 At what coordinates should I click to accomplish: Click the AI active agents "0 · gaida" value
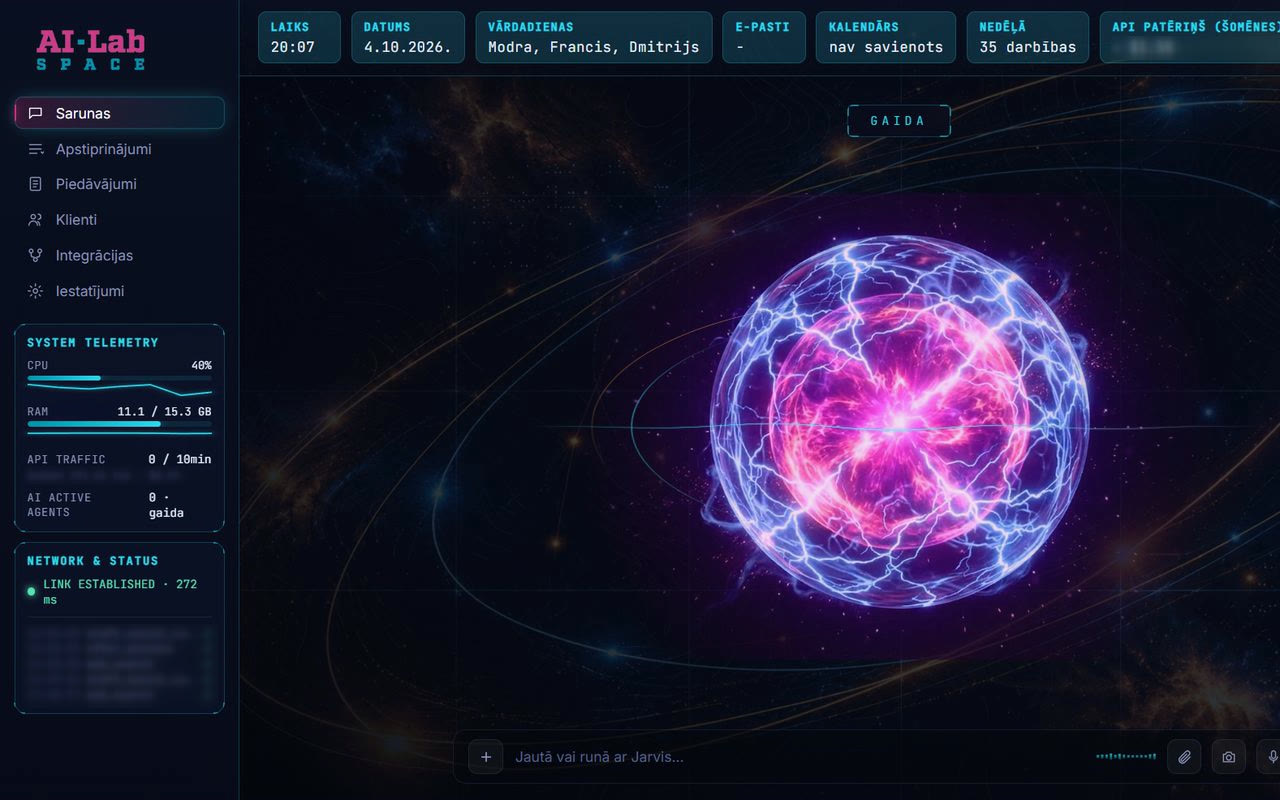point(167,505)
